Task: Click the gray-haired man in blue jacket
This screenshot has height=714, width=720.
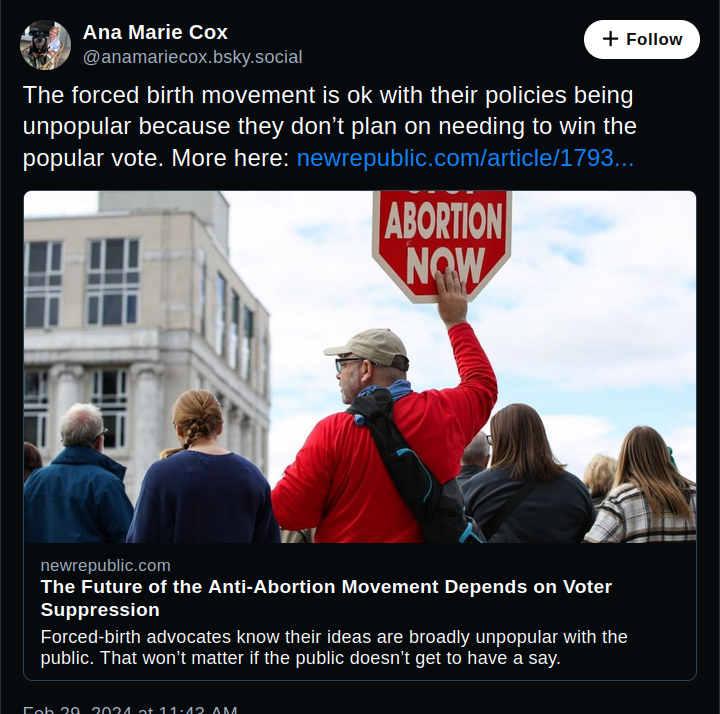Action: [x=78, y=480]
